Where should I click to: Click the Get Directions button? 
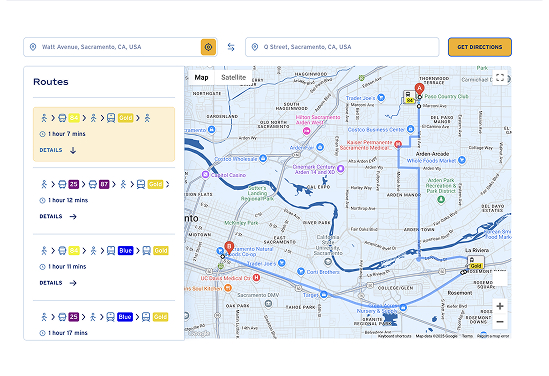pos(480,47)
